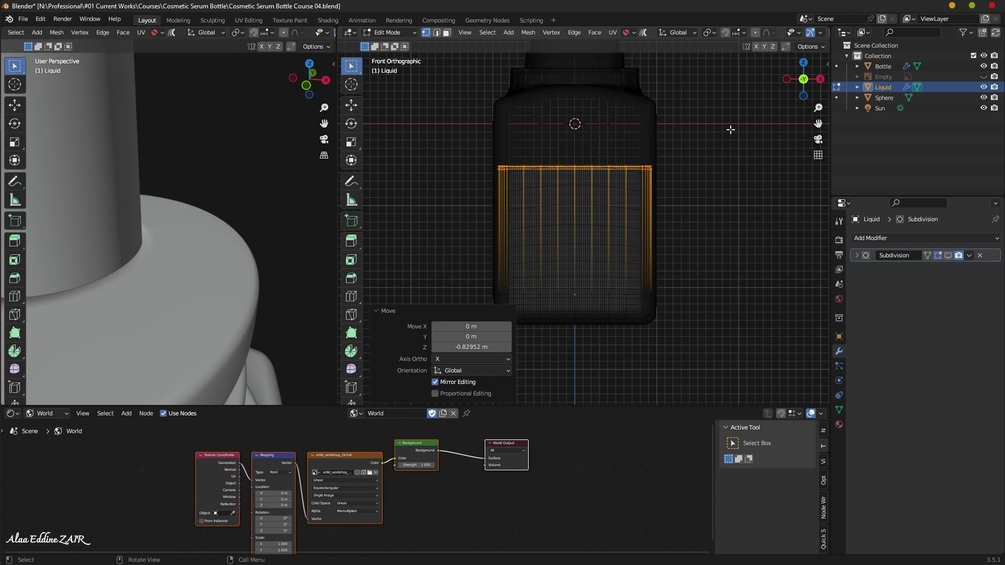Disable the Mirror Editing checkbox

(435, 382)
